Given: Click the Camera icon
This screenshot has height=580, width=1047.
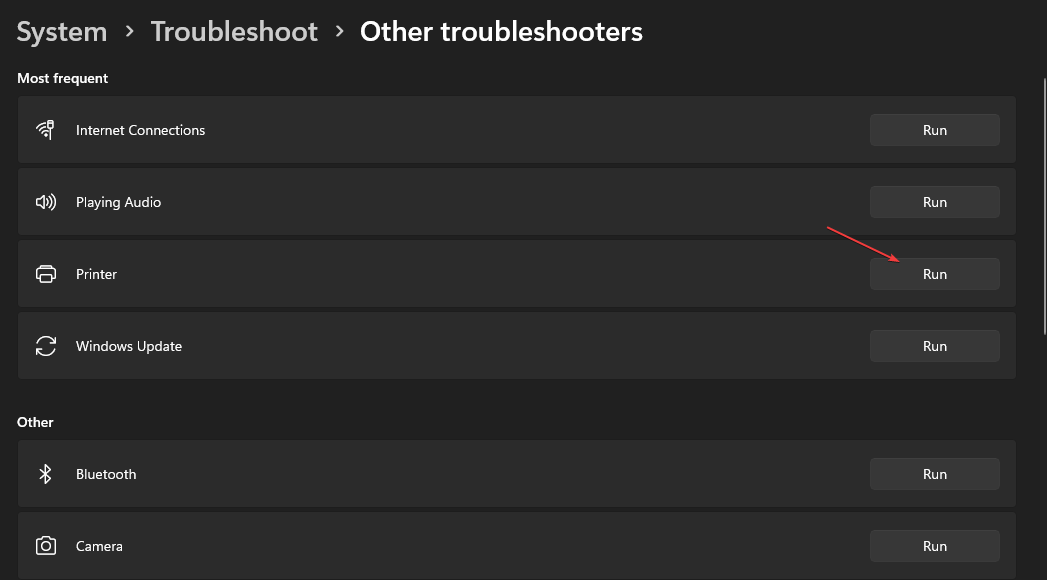Looking at the screenshot, I should point(45,546).
